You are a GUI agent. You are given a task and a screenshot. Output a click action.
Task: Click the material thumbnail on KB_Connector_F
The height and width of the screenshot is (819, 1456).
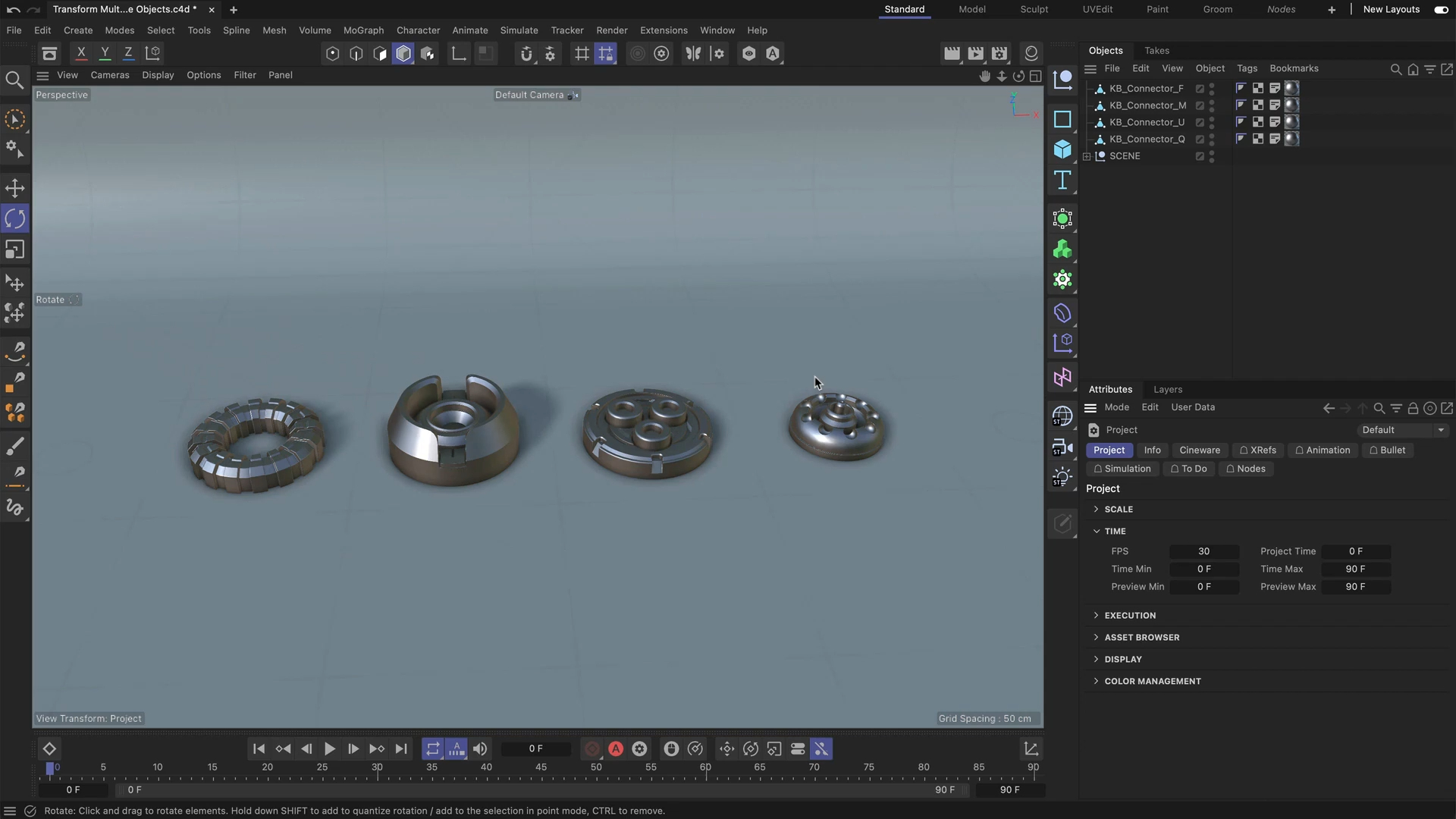[x=1290, y=88]
